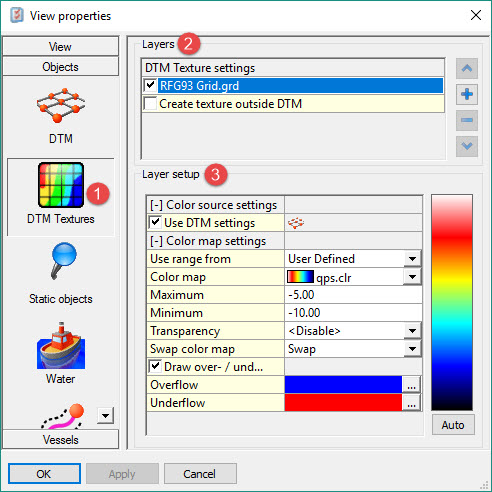Toggle Use DTM settings checkbox
Screen dimensions: 492x492
[155, 222]
